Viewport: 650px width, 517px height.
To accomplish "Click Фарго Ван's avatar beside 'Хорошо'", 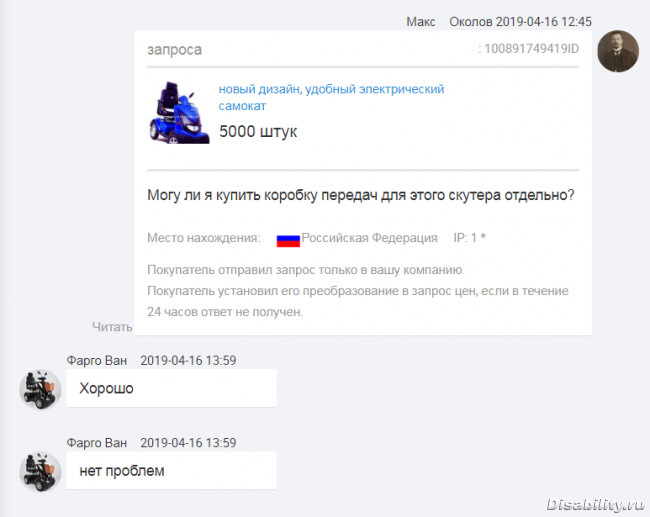I will click(40, 389).
